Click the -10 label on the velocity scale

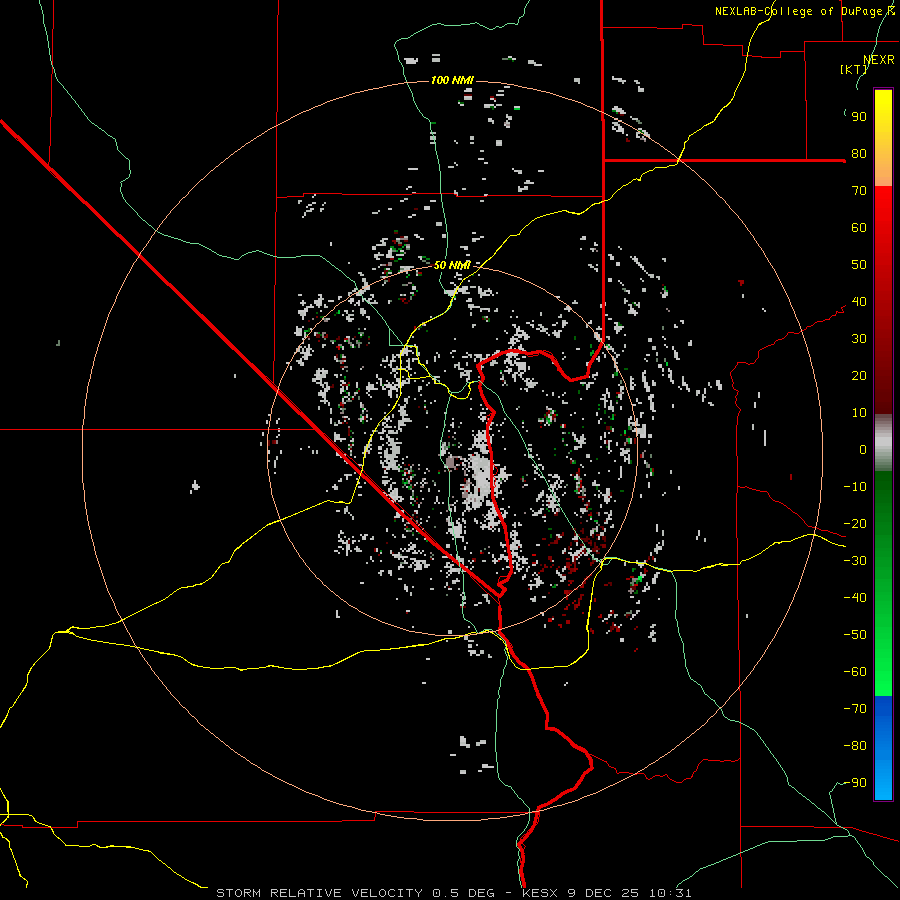coord(855,487)
